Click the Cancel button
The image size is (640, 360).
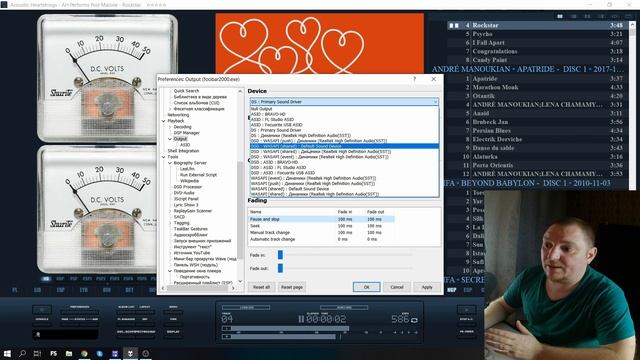(x=397, y=287)
